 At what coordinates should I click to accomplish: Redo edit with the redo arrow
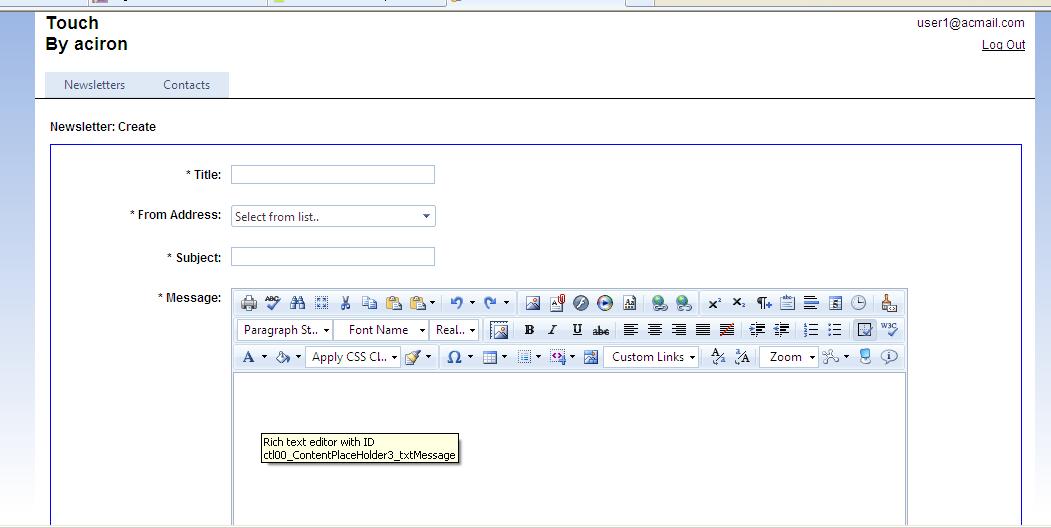[490, 303]
